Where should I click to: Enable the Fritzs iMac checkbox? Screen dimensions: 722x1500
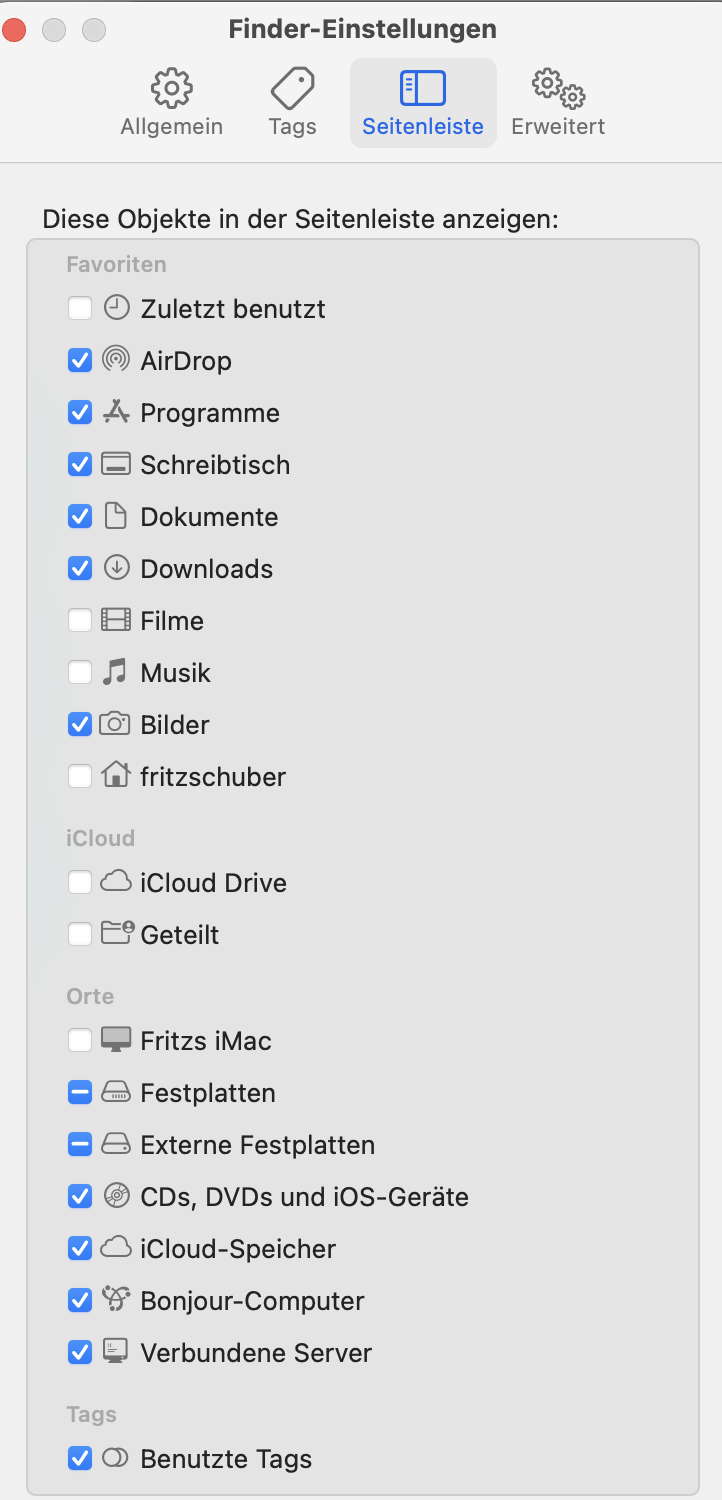point(80,1040)
